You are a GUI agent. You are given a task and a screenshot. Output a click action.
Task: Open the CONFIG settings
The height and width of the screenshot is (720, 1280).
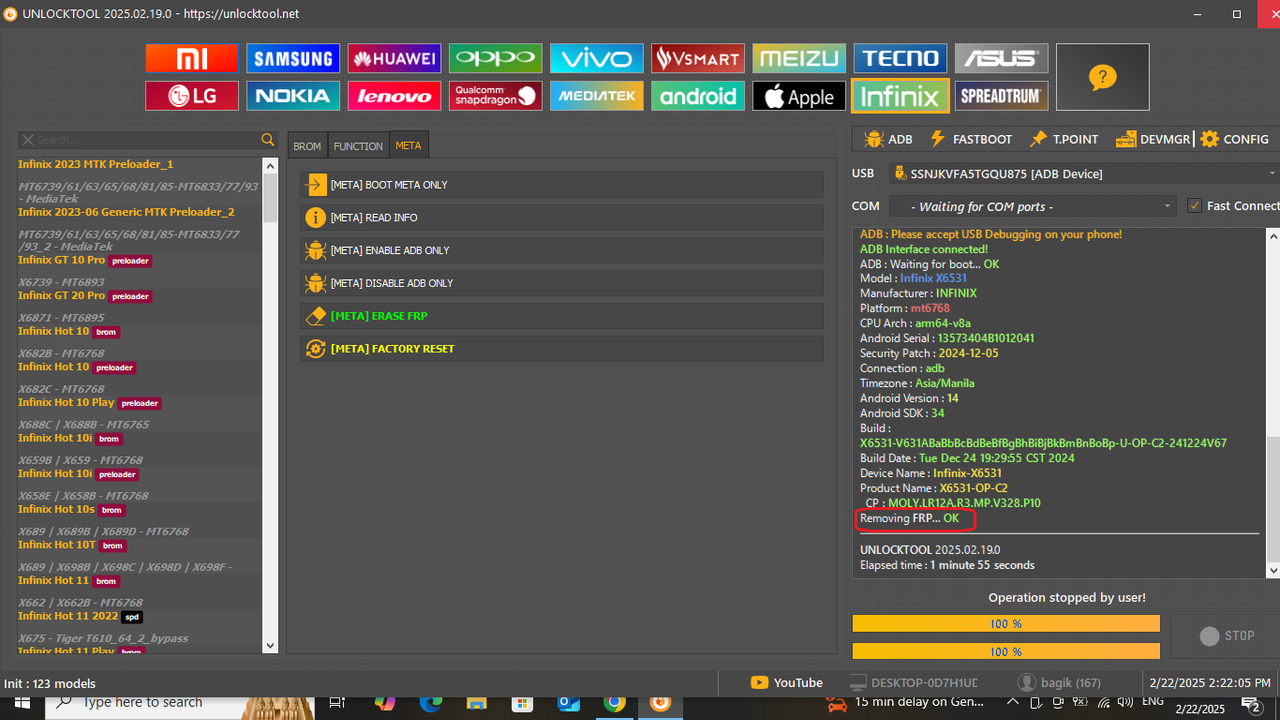pos(1235,139)
